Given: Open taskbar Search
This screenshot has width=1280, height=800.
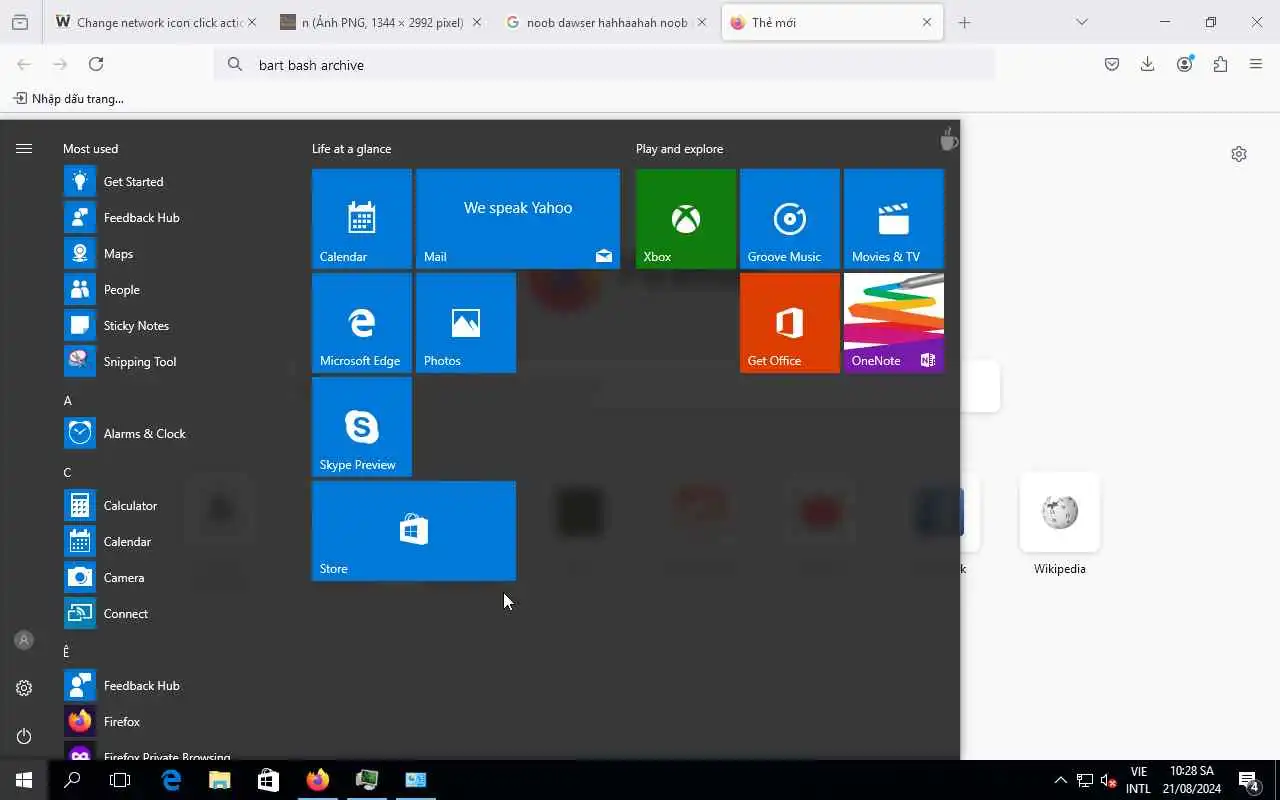Looking at the screenshot, I should click(x=72, y=780).
